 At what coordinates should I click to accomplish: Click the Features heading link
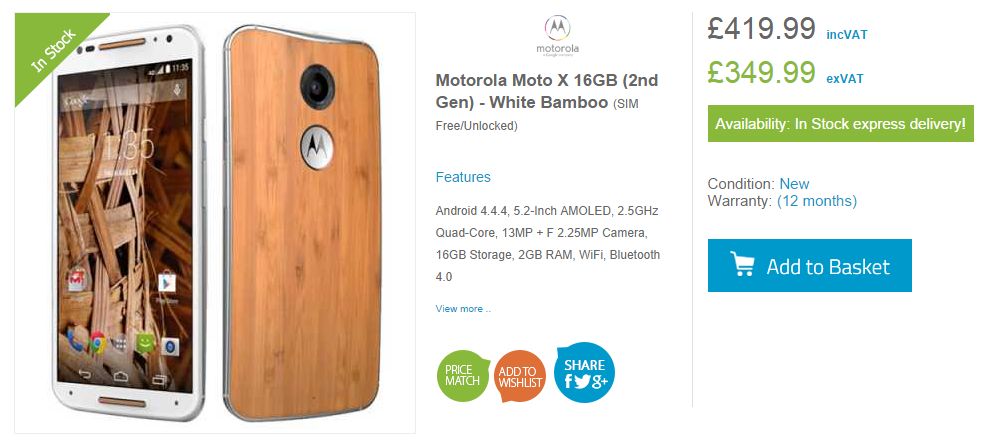463,177
